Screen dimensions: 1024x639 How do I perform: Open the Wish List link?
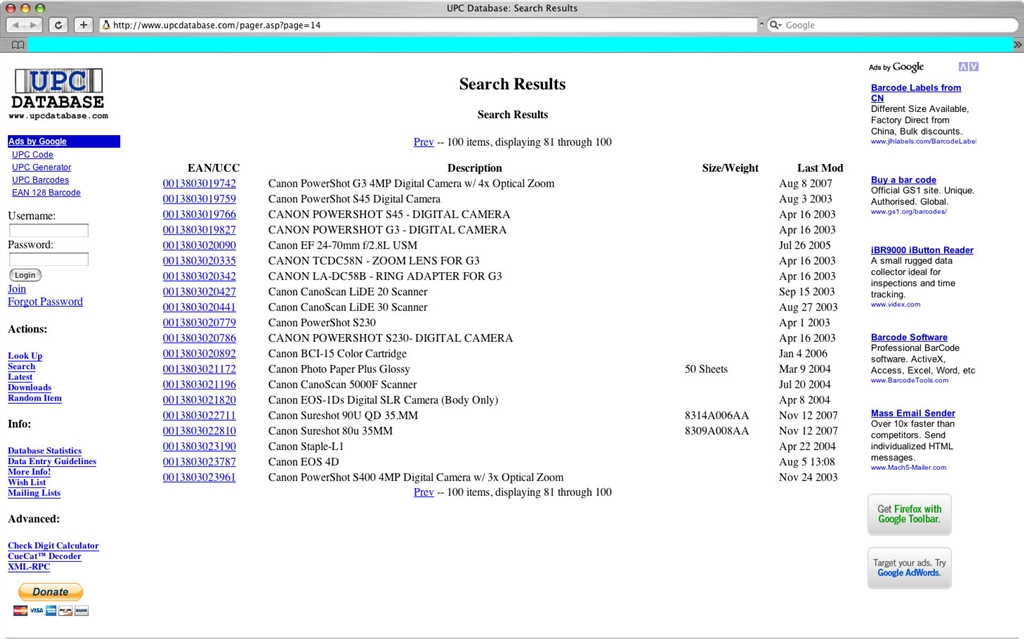tap(27, 482)
